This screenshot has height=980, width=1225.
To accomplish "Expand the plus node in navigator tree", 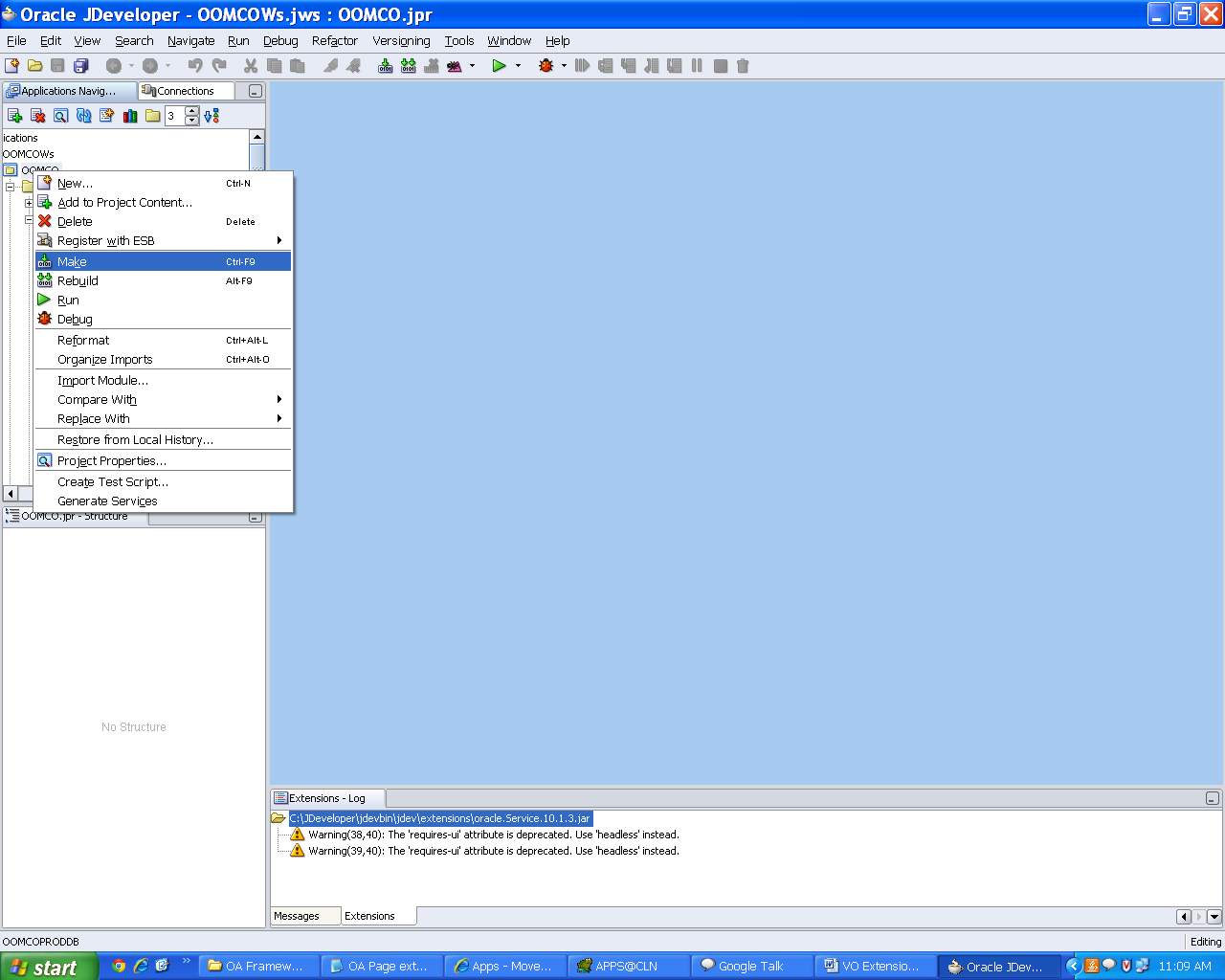I will [29, 203].
